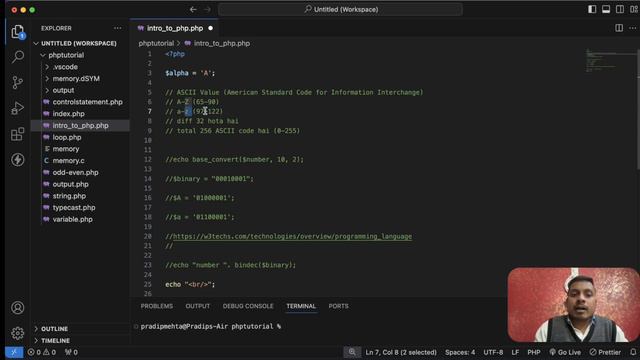
Task: Start Go Live server
Action: point(565,352)
